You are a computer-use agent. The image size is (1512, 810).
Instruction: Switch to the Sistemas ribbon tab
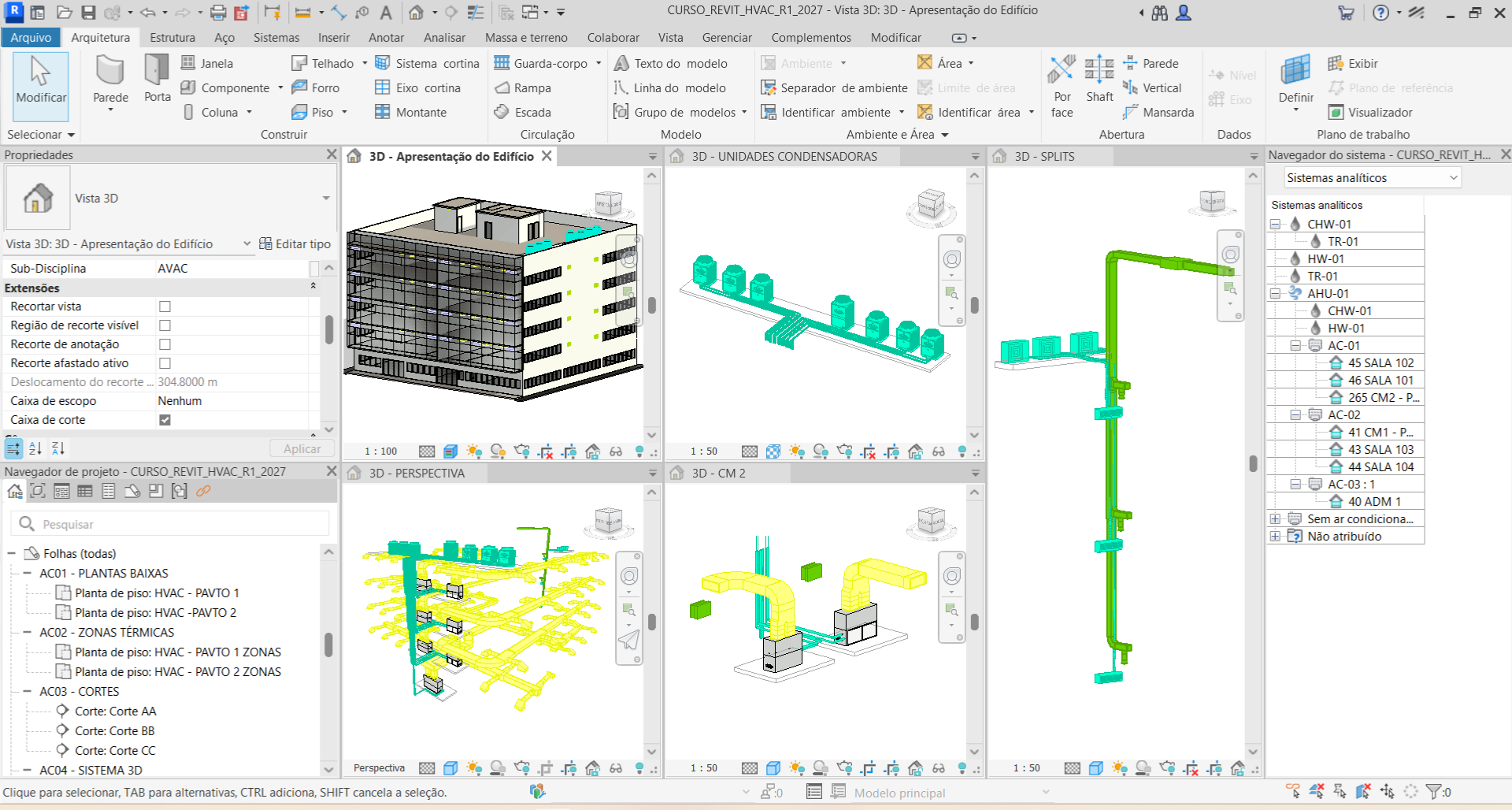[x=276, y=37]
